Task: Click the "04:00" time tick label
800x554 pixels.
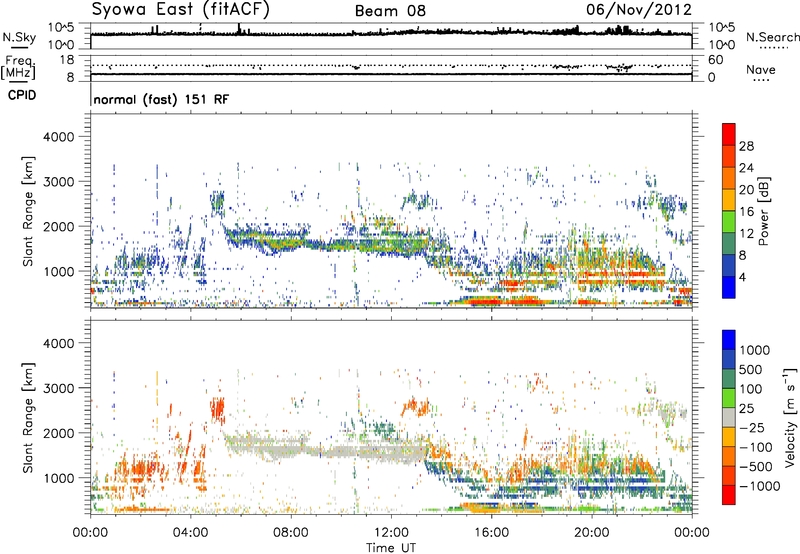Action: (191, 533)
